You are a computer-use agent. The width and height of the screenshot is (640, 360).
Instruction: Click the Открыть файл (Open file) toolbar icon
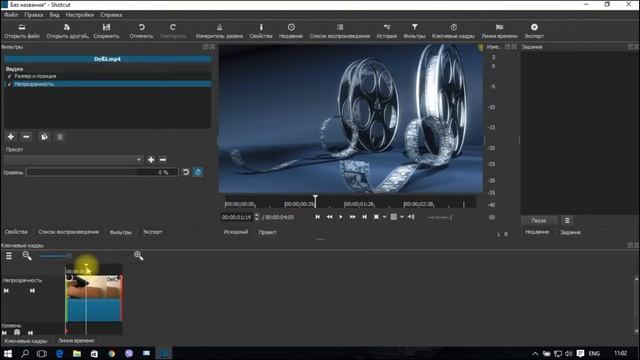tap(22, 27)
